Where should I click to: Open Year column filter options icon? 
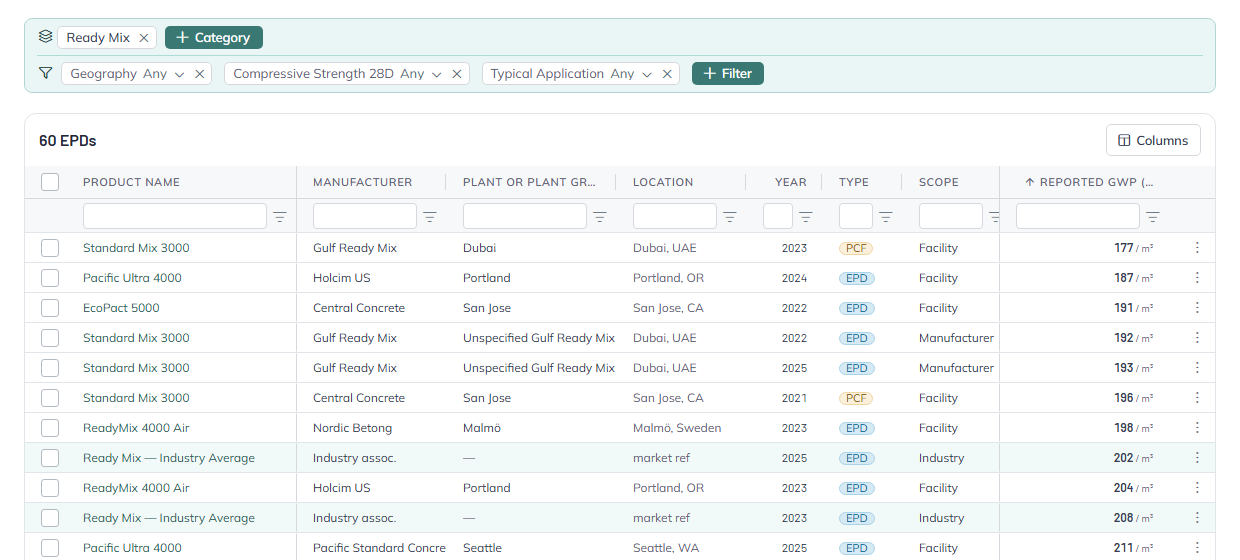point(806,217)
